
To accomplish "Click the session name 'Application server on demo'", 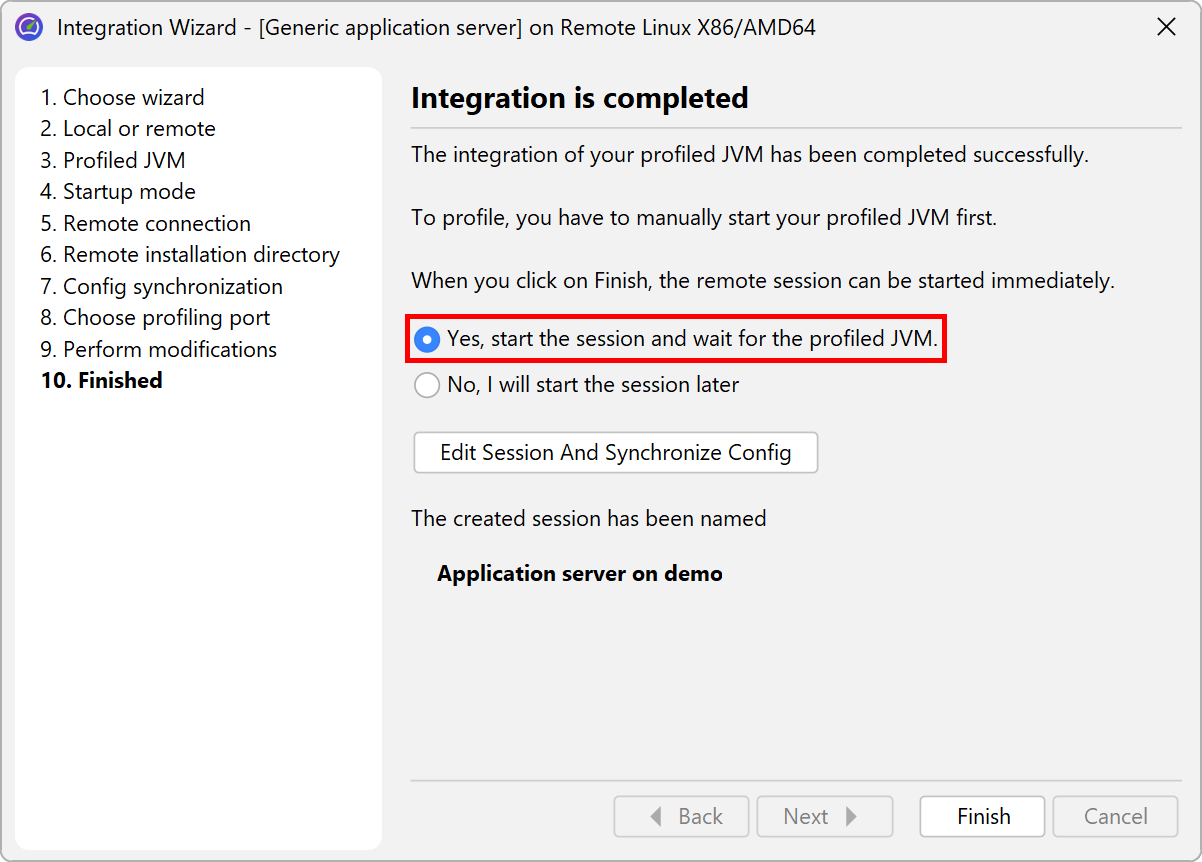I will pyautogui.click(x=579, y=574).
